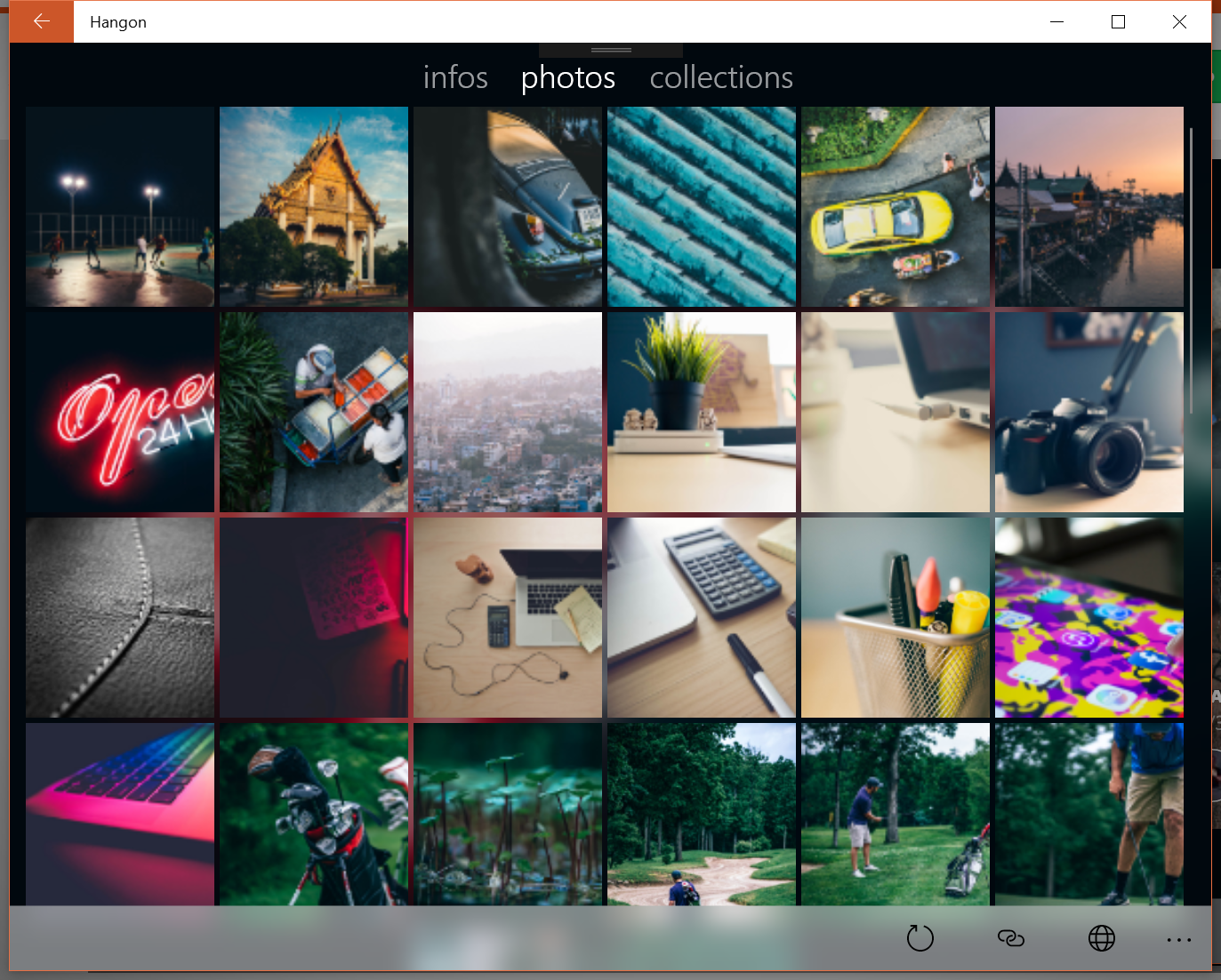This screenshot has width=1221, height=980.
Task: Click the drag handle above the tabs
Action: pos(611,50)
